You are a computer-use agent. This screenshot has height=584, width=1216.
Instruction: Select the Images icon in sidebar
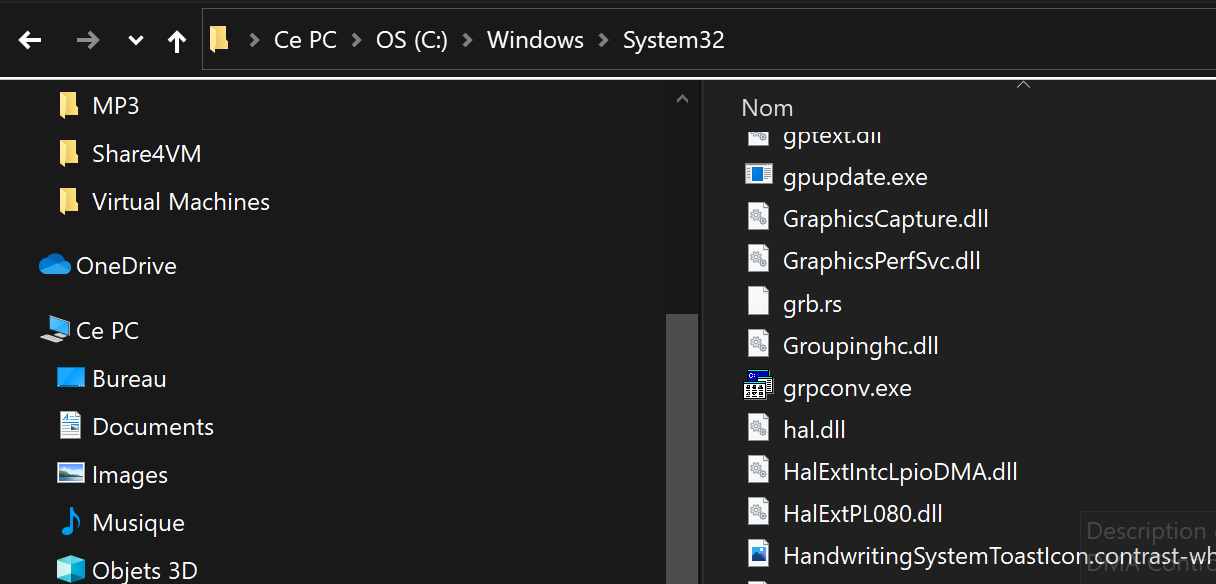pyautogui.click(x=71, y=474)
